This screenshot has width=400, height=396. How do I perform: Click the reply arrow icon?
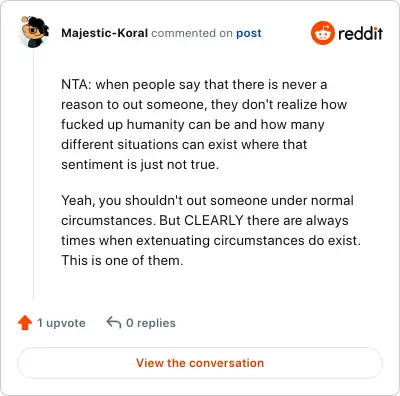click(x=114, y=323)
